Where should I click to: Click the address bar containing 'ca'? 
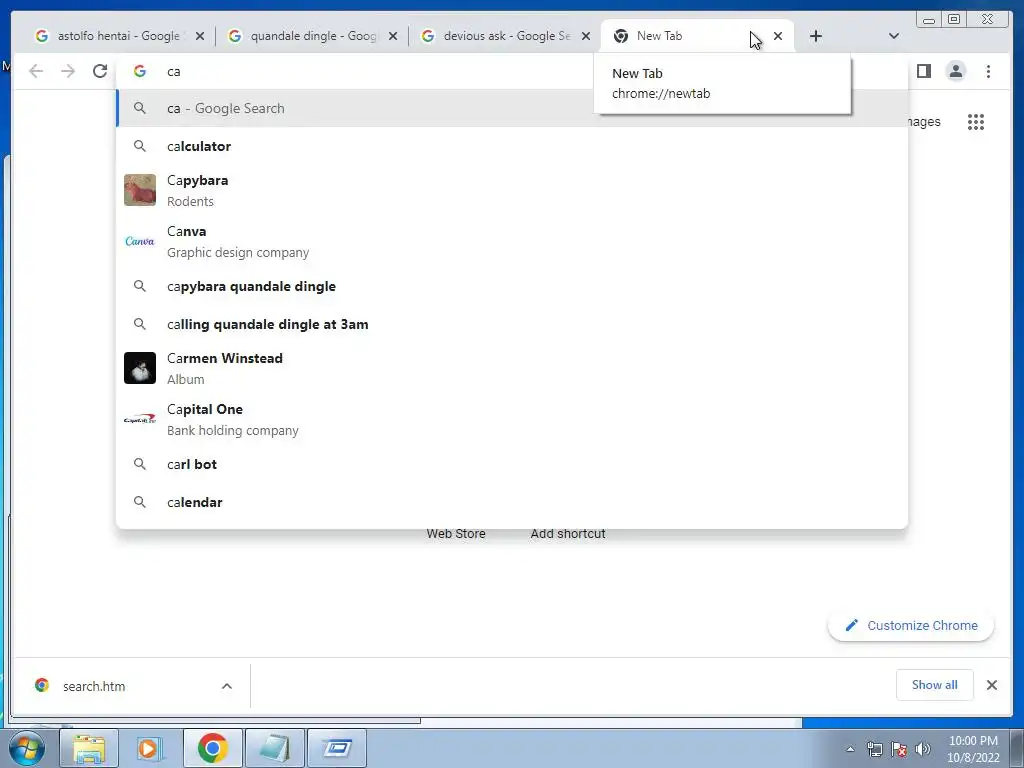(511, 71)
